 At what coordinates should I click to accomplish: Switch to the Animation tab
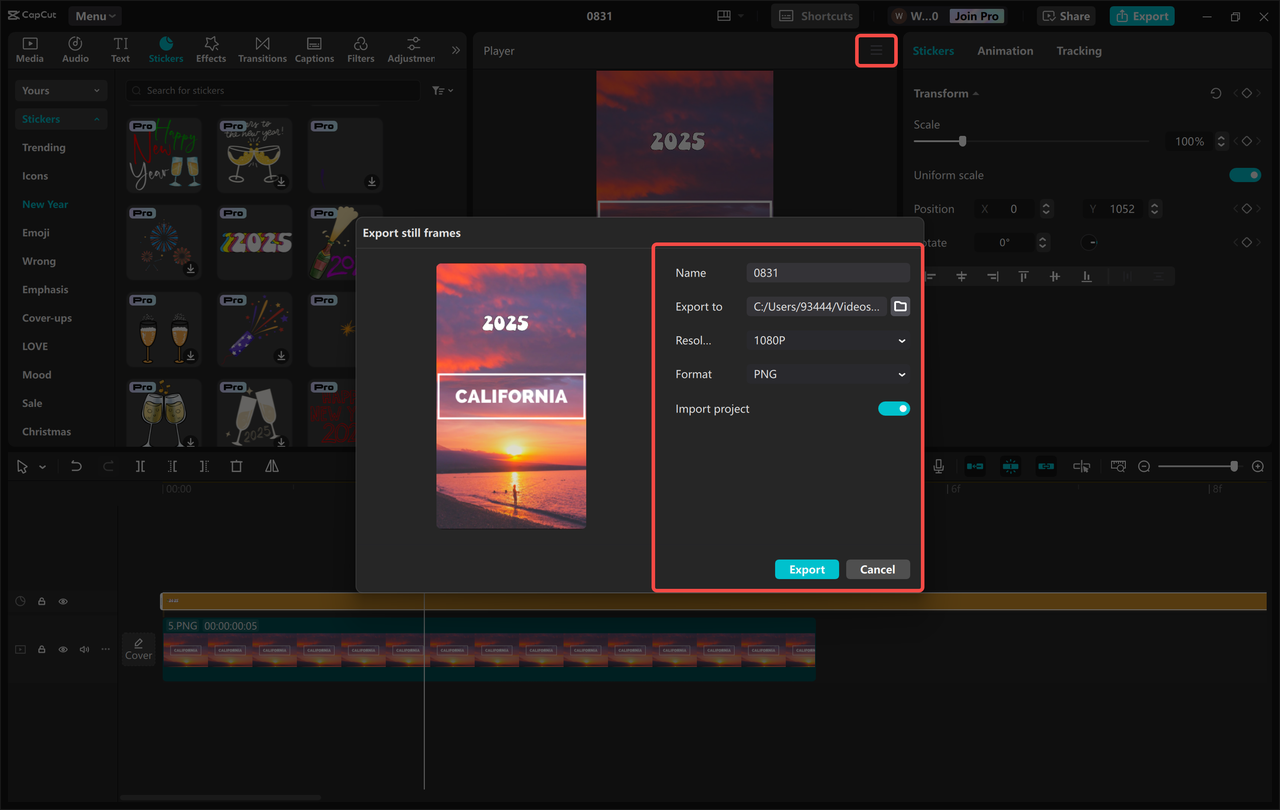[x=1005, y=50]
